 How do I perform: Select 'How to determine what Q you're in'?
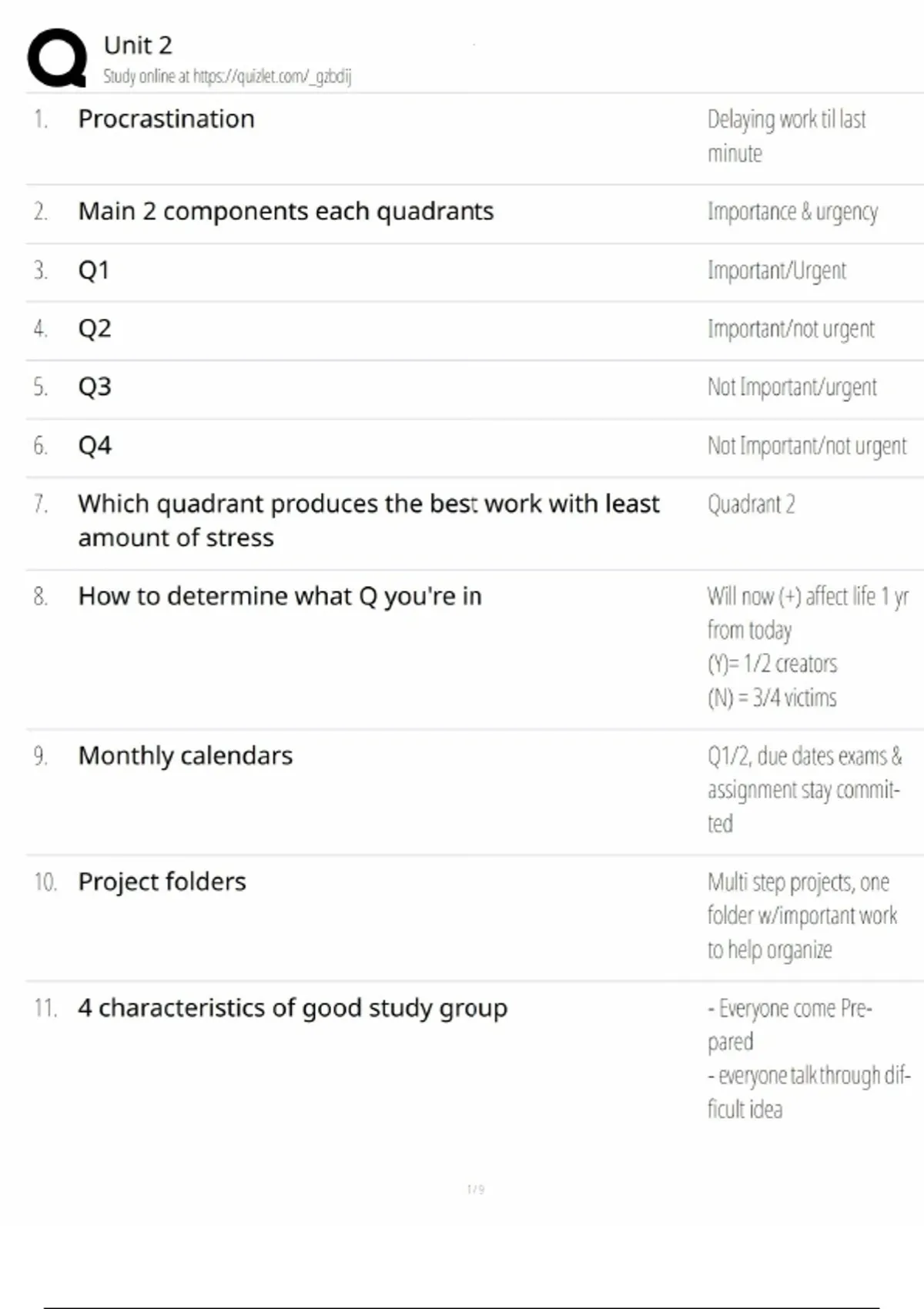point(280,596)
